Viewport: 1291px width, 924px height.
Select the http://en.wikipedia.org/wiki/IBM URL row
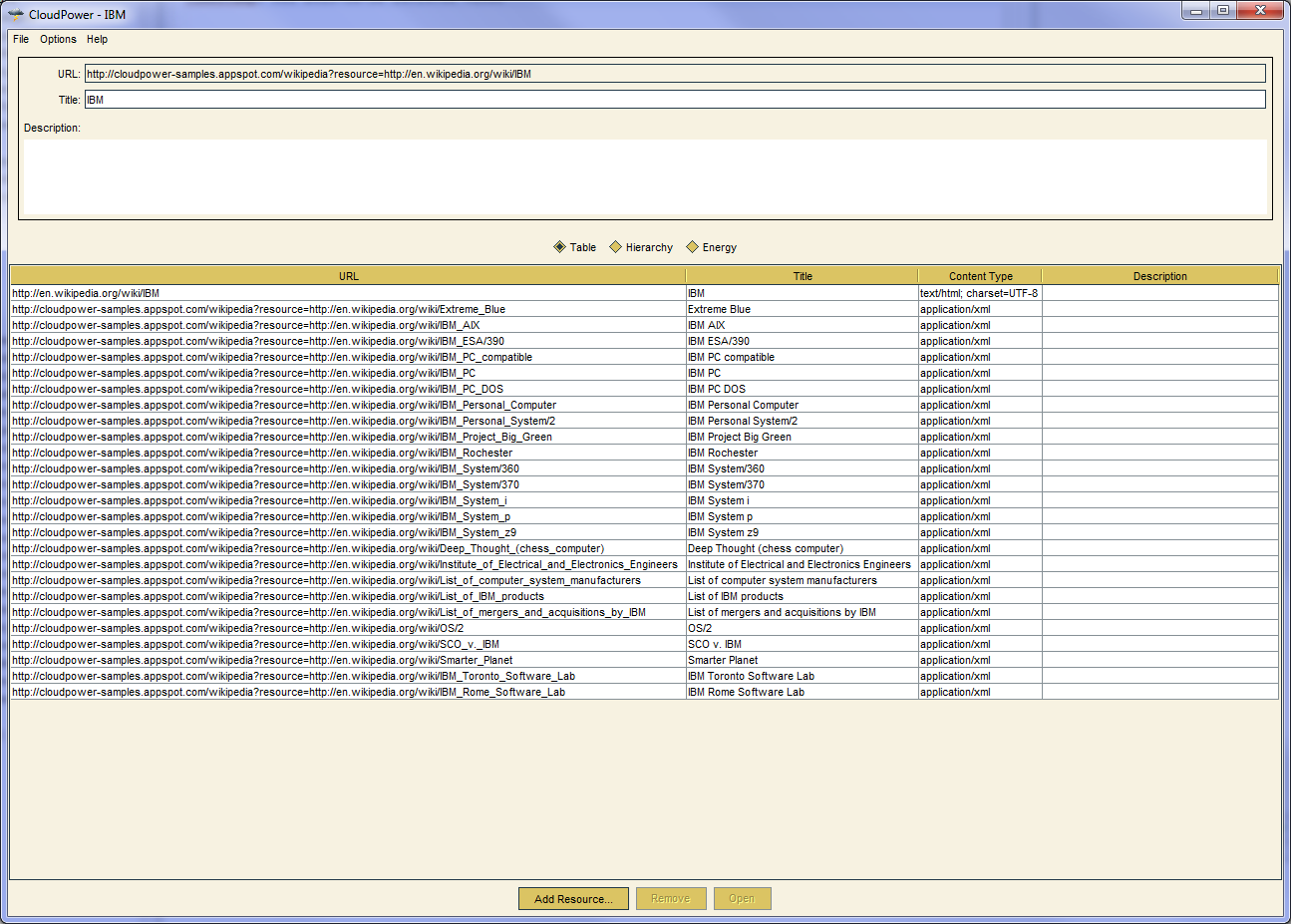coord(348,293)
